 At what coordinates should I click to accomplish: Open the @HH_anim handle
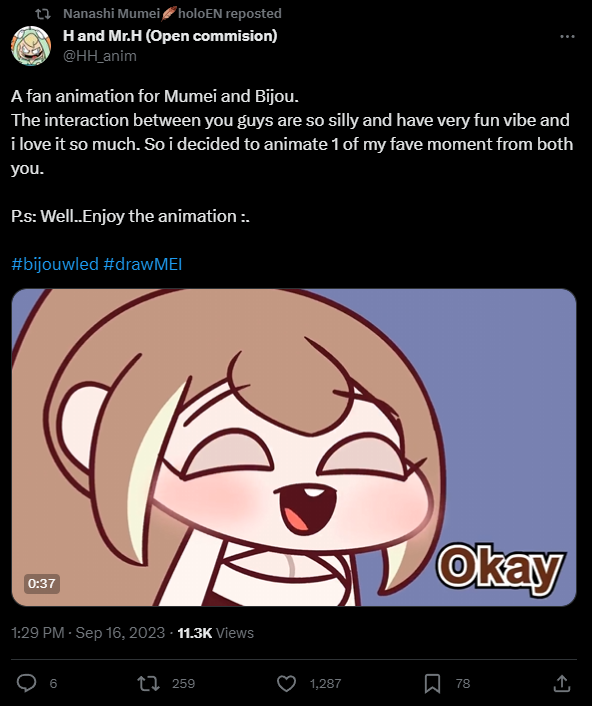click(100, 56)
